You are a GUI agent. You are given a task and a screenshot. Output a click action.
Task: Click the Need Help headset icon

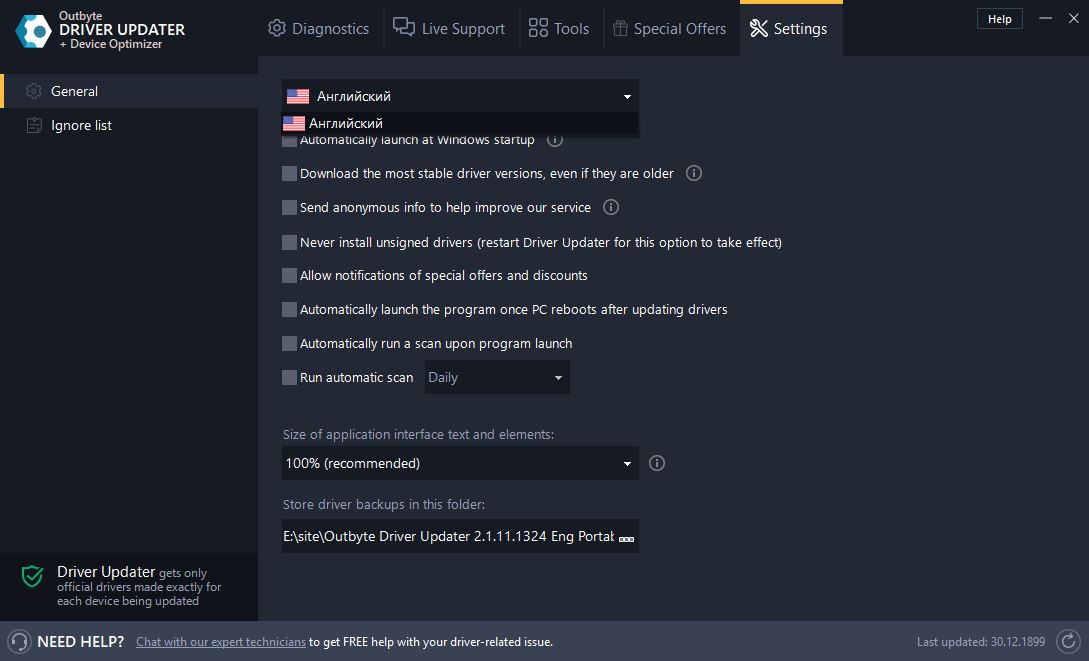18,641
